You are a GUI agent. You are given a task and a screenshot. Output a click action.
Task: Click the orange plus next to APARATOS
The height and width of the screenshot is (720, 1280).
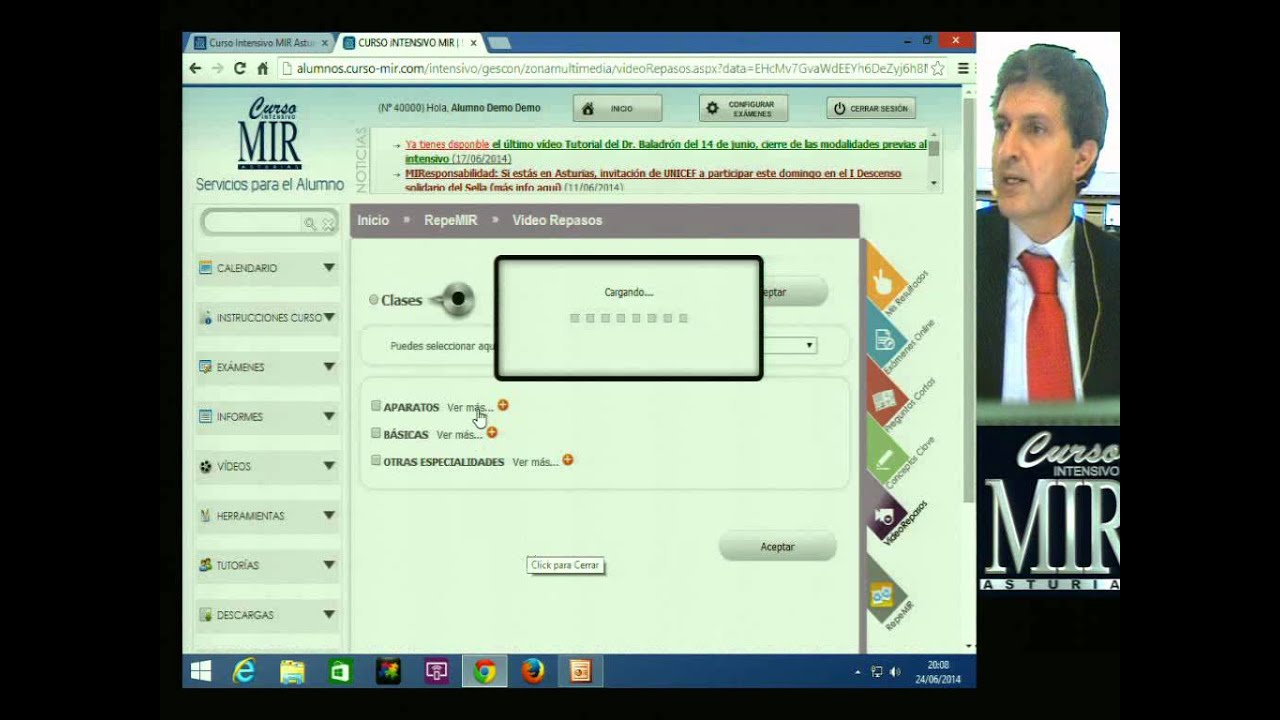[x=503, y=405]
